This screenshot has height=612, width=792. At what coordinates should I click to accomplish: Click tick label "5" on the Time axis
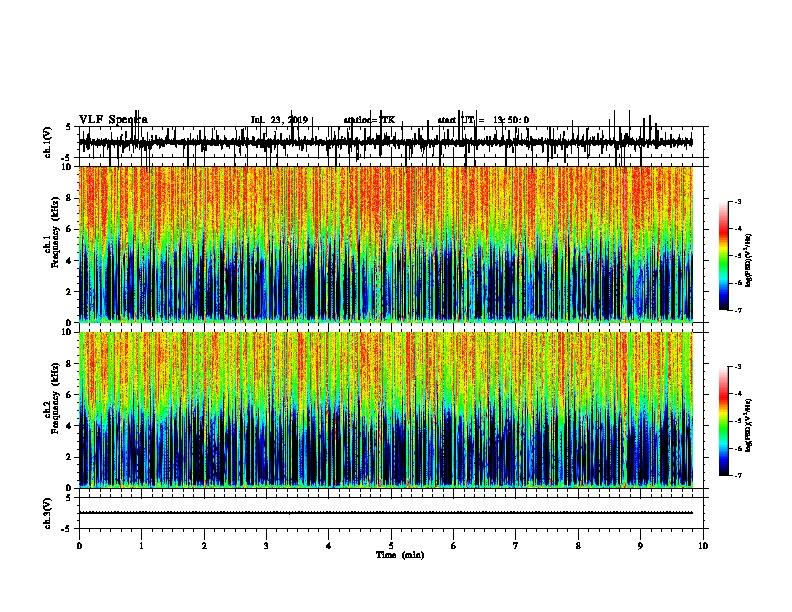coord(391,546)
